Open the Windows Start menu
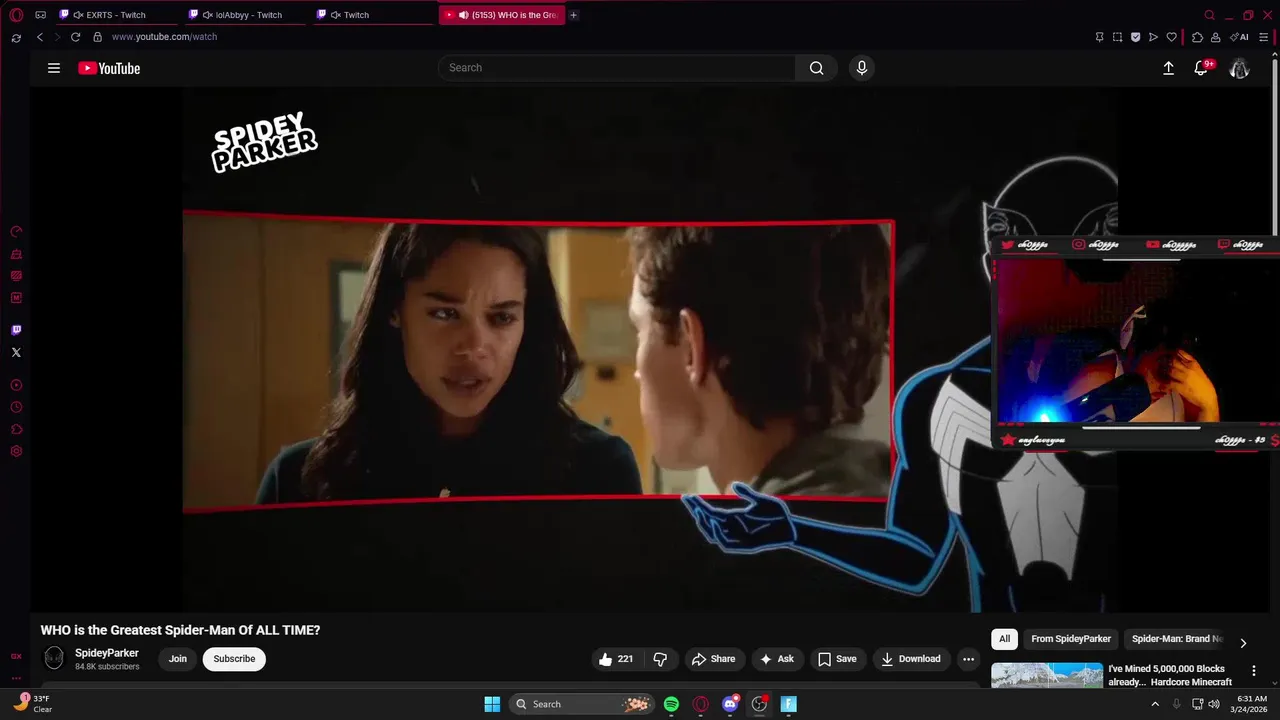This screenshot has height=720, width=1280. pyautogui.click(x=492, y=704)
